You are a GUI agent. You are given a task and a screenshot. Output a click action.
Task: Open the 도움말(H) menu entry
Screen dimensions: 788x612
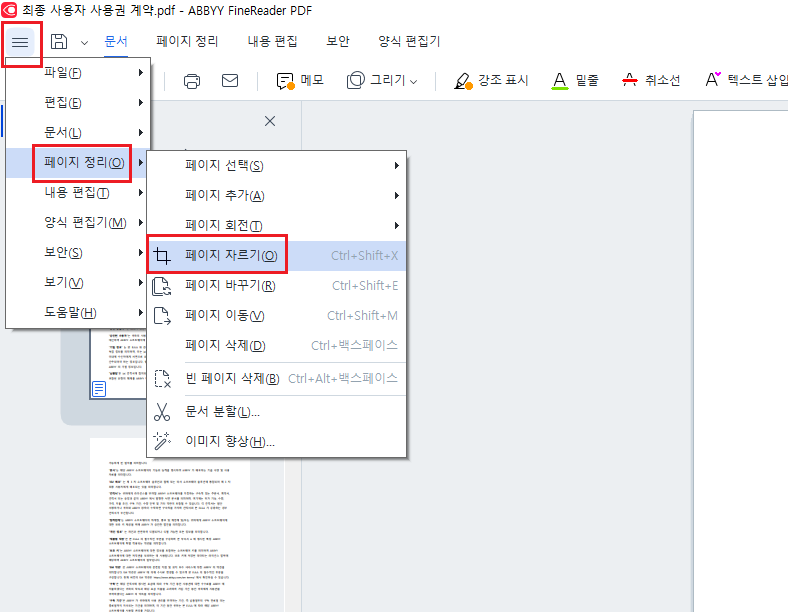pos(78,313)
